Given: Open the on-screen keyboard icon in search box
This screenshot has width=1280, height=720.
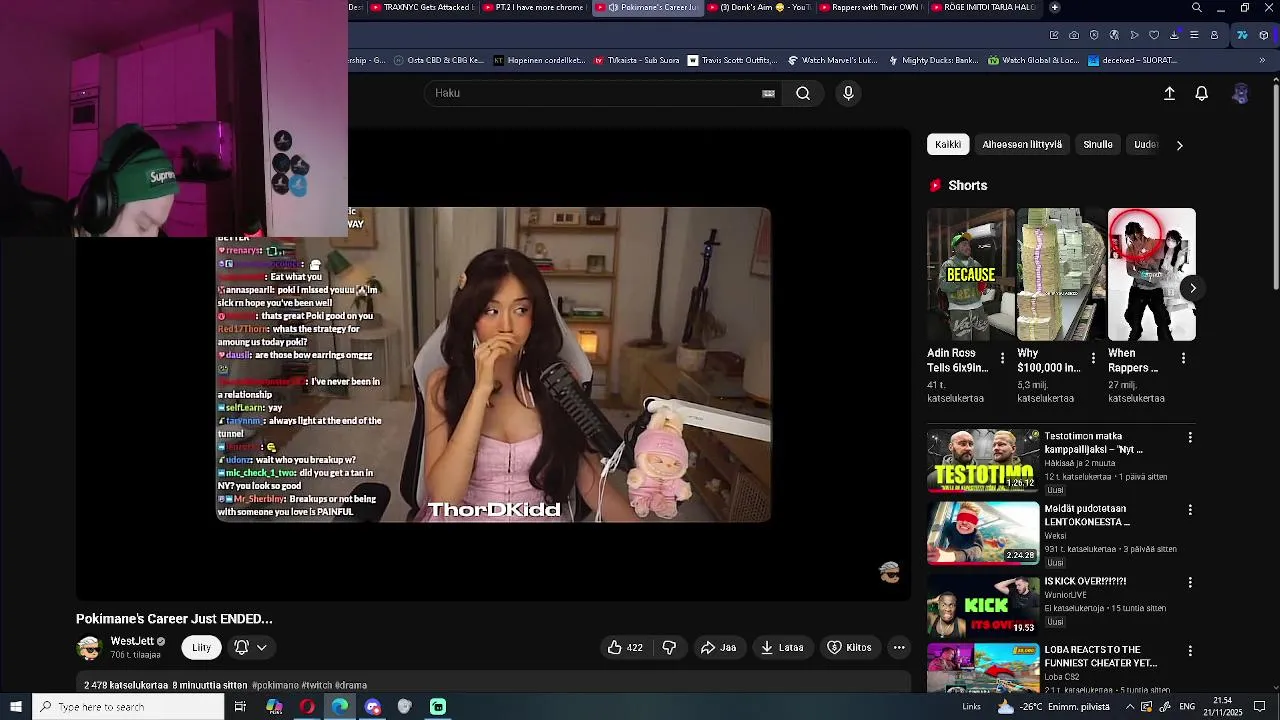Looking at the screenshot, I should click(768, 93).
